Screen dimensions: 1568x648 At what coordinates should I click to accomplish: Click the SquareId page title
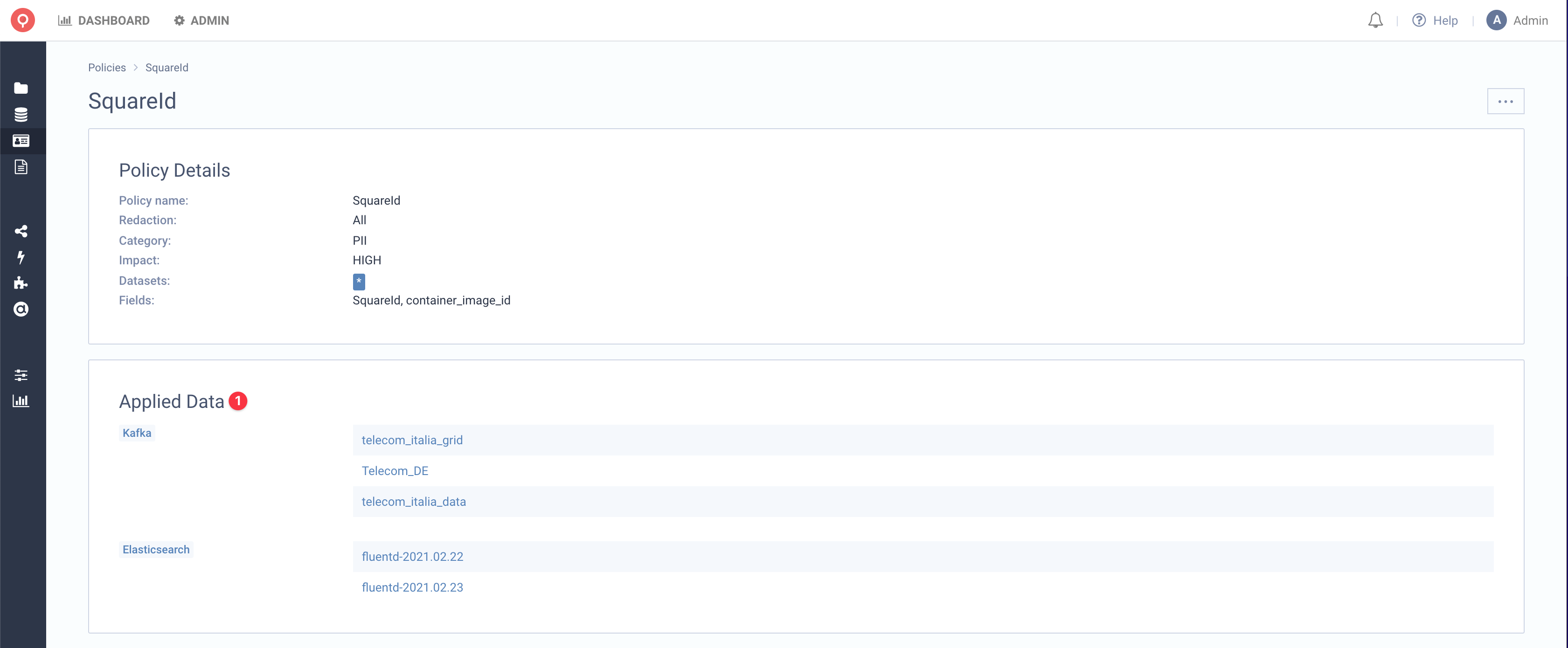132,101
